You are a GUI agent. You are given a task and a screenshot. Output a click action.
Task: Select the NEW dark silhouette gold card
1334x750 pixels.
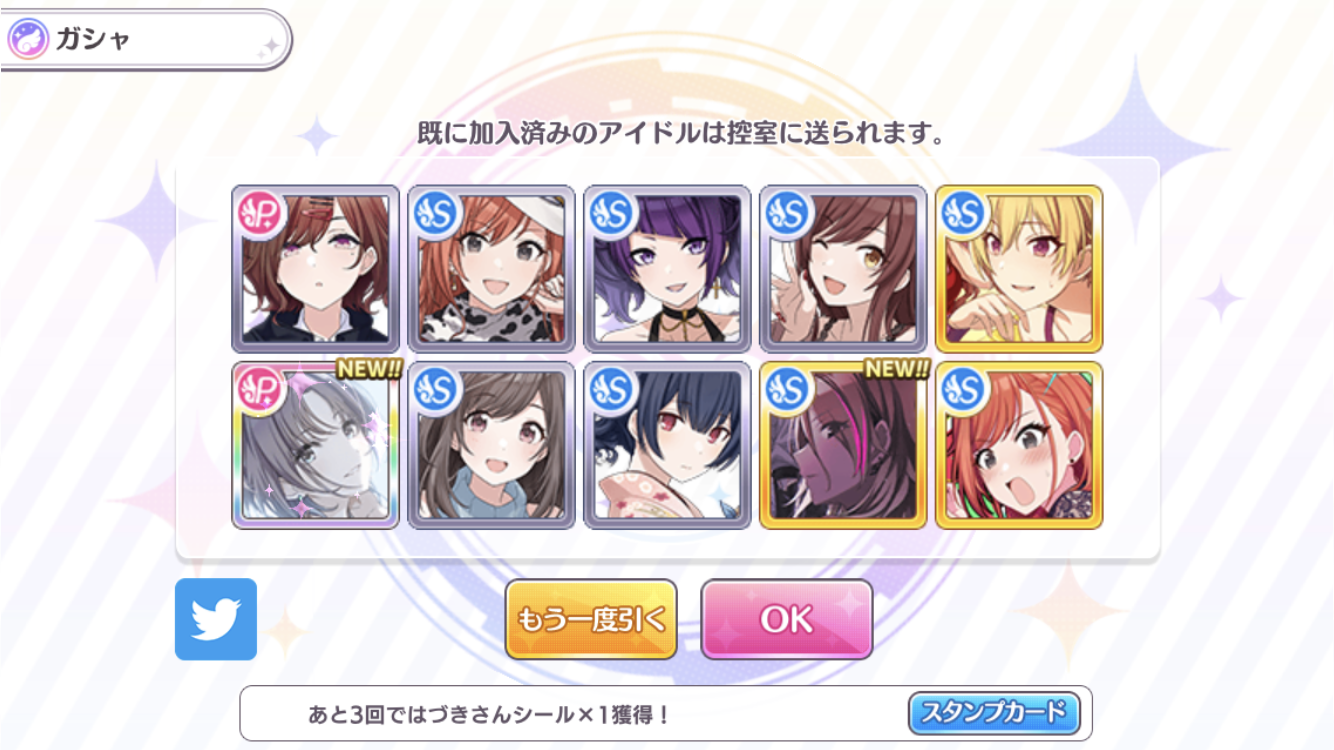pos(843,445)
